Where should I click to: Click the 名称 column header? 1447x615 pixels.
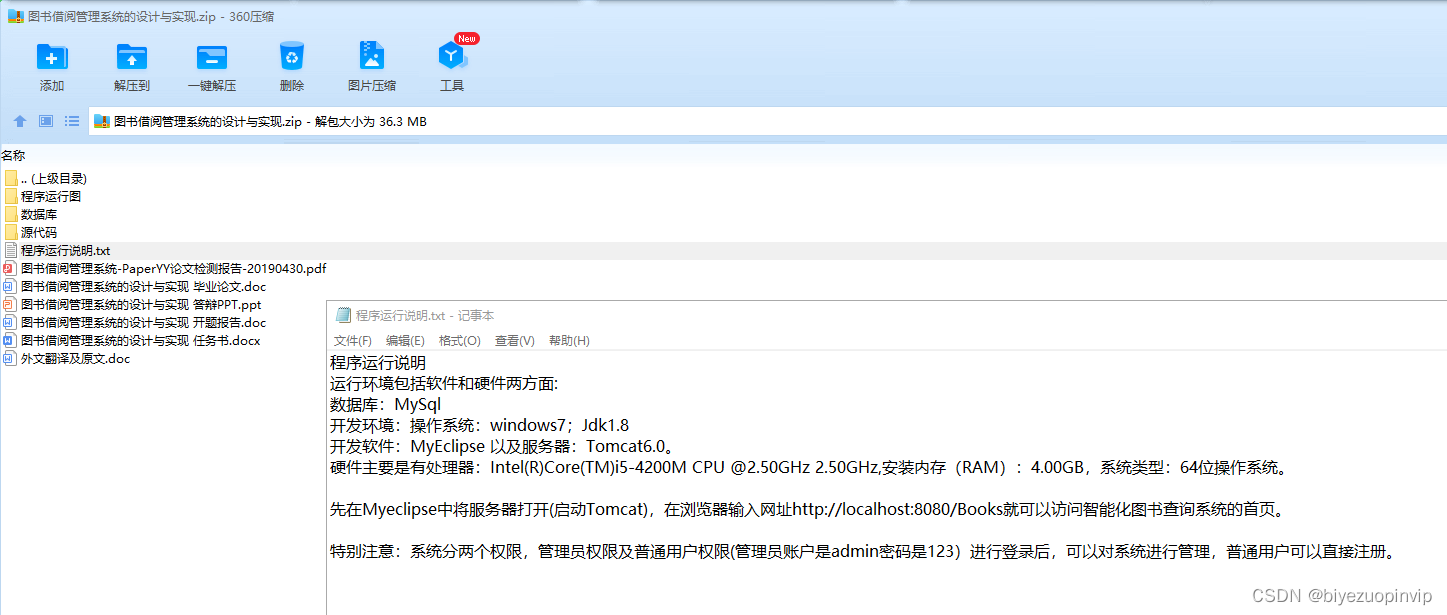13,155
